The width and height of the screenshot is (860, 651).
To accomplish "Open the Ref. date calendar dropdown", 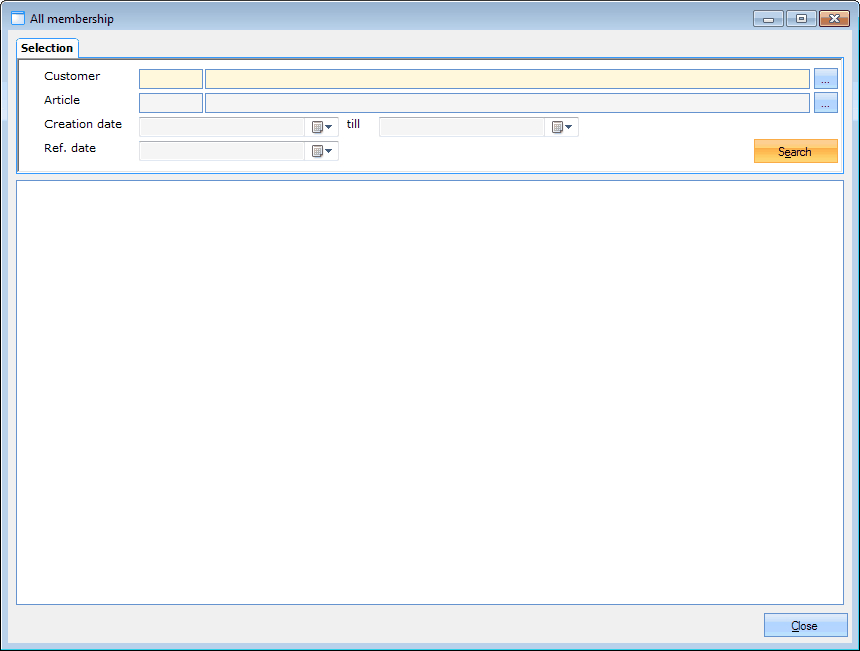I will point(321,151).
